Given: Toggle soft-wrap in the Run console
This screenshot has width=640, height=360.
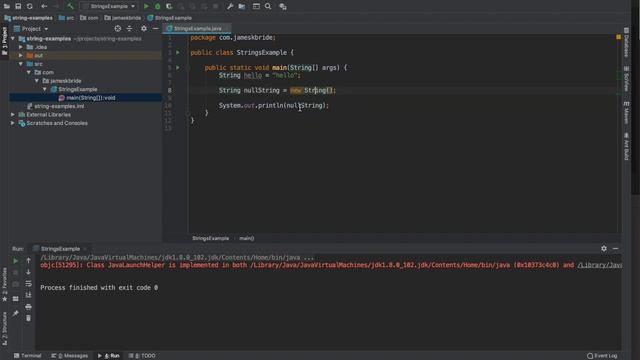Looking at the screenshot, I should [x=28, y=283].
